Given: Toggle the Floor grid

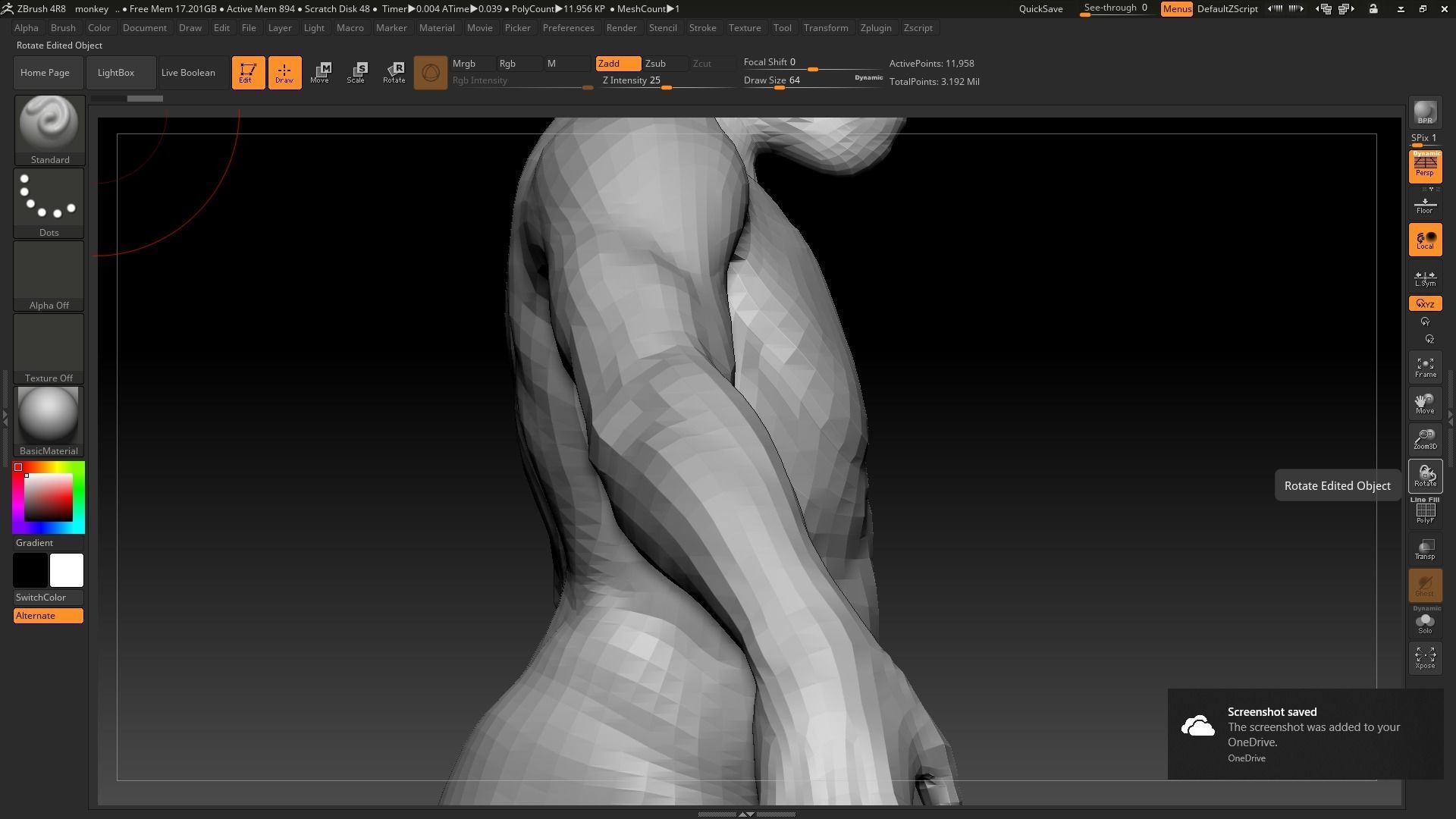Looking at the screenshot, I should coord(1425,204).
